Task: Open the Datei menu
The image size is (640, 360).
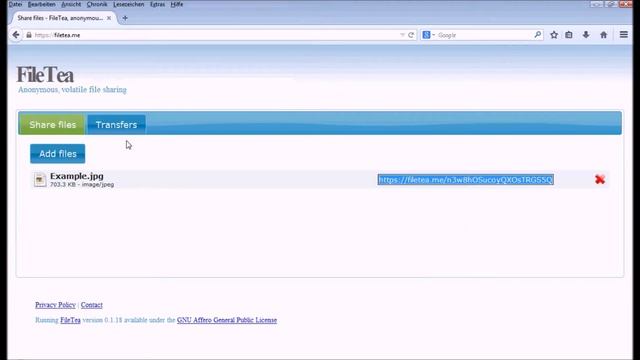Action: point(15,4)
